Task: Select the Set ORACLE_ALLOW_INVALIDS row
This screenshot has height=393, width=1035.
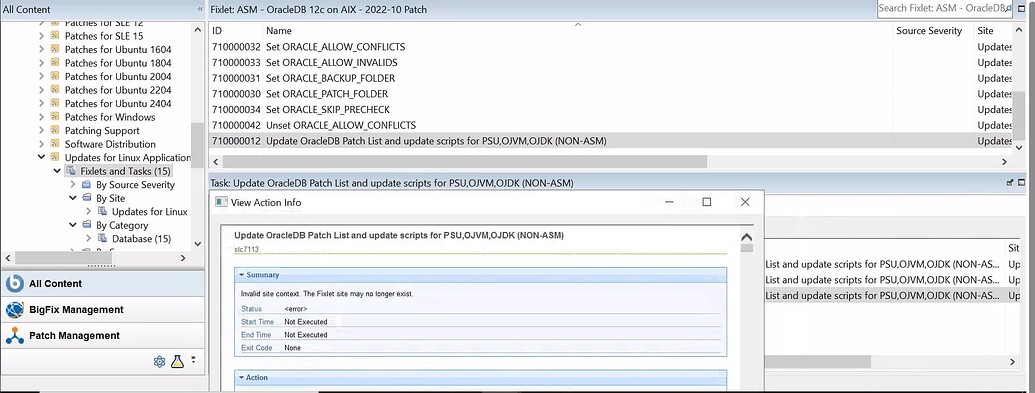Action: 611,63
